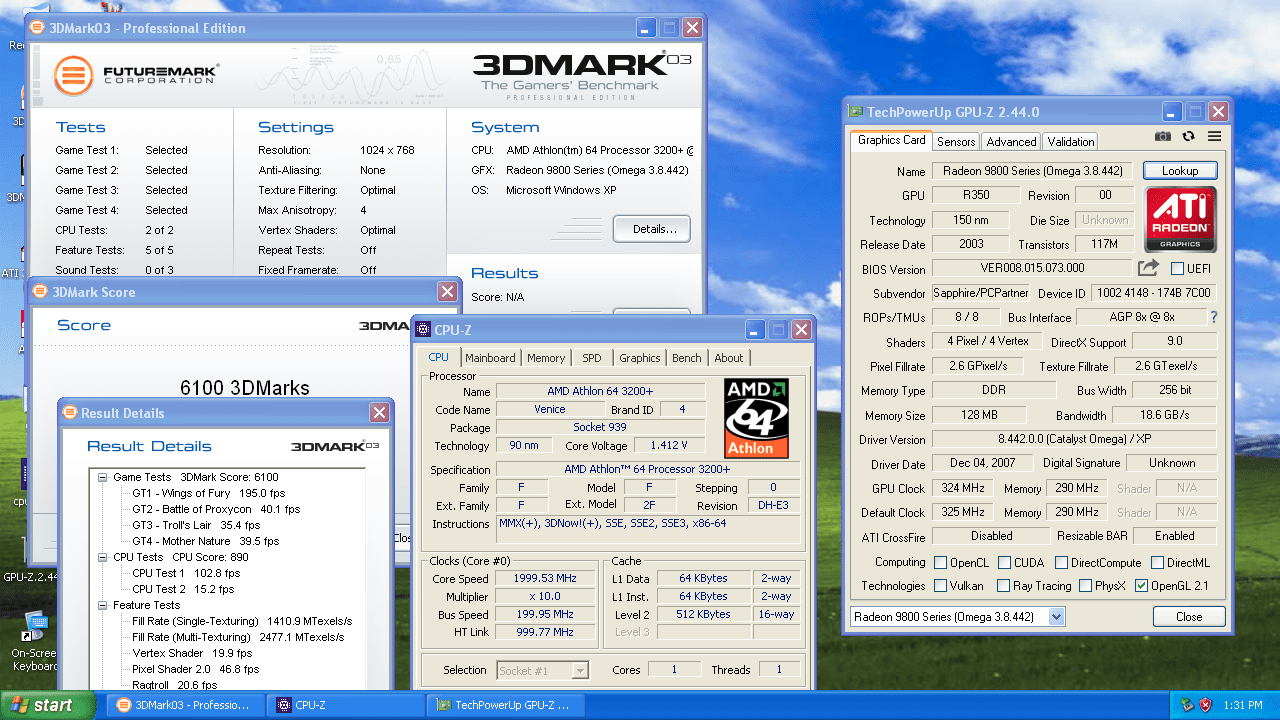Screen dimensions: 1280x720
Task: Click taskbar clock 1:31 PM
Action: click(x=1242, y=705)
